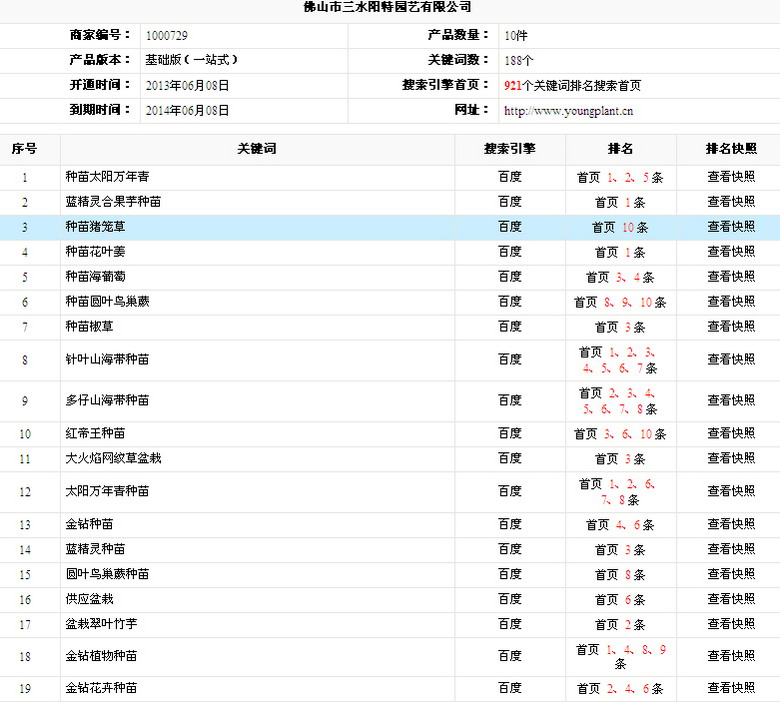
Task: Click 百度 search engine cell for 供应盆栽
Action: click(x=510, y=599)
